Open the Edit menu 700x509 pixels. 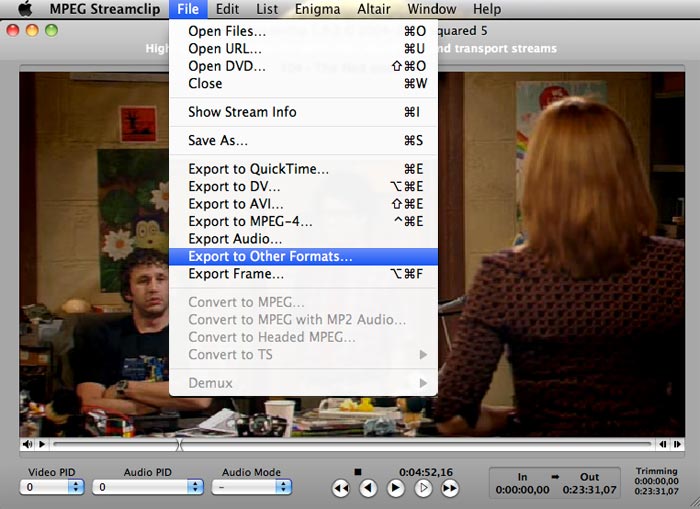pyautogui.click(x=227, y=9)
